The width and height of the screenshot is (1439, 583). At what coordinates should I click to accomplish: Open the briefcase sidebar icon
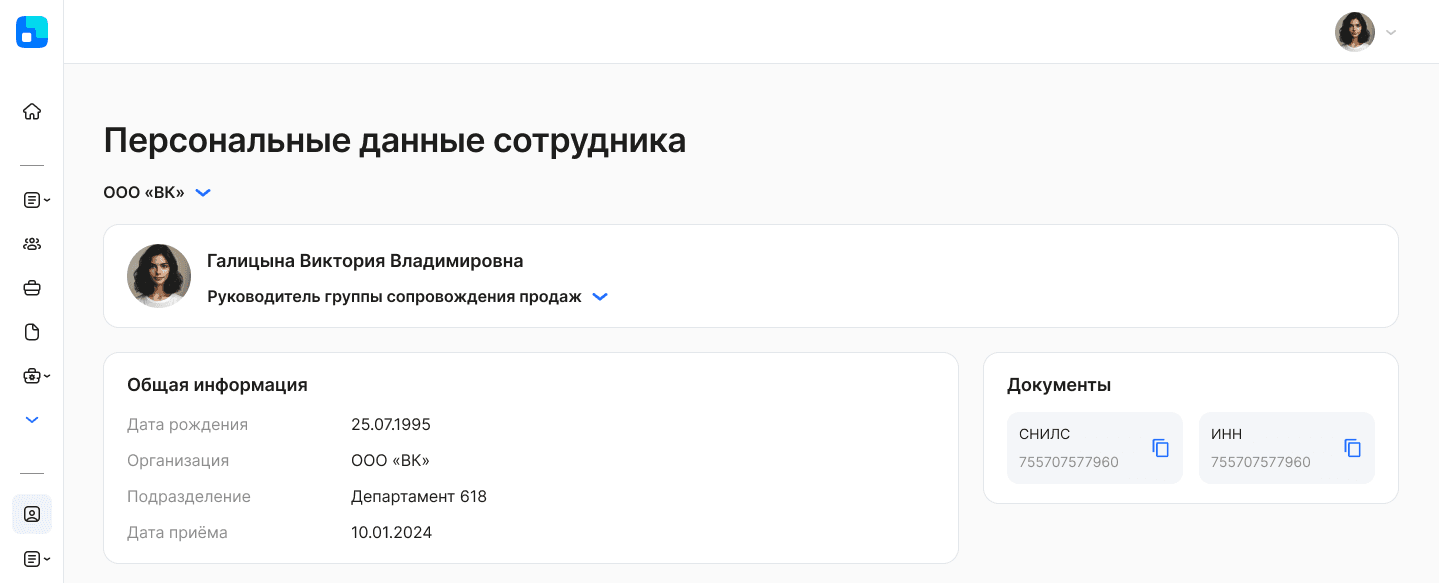pos(32,288)
